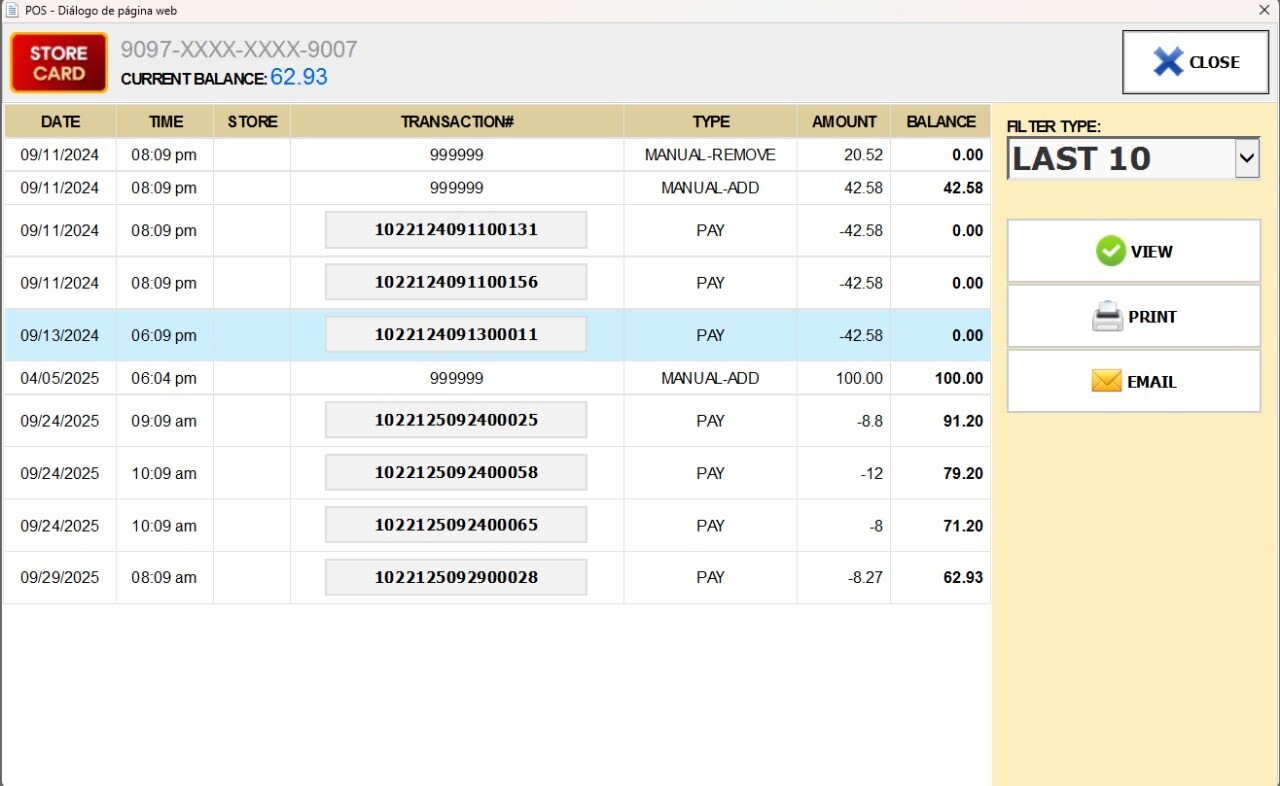Image resolution: width=1280 pixels, height=786 pixels.
Task: Click the TRANSACTION# column header
Action: tap(457, 122)
